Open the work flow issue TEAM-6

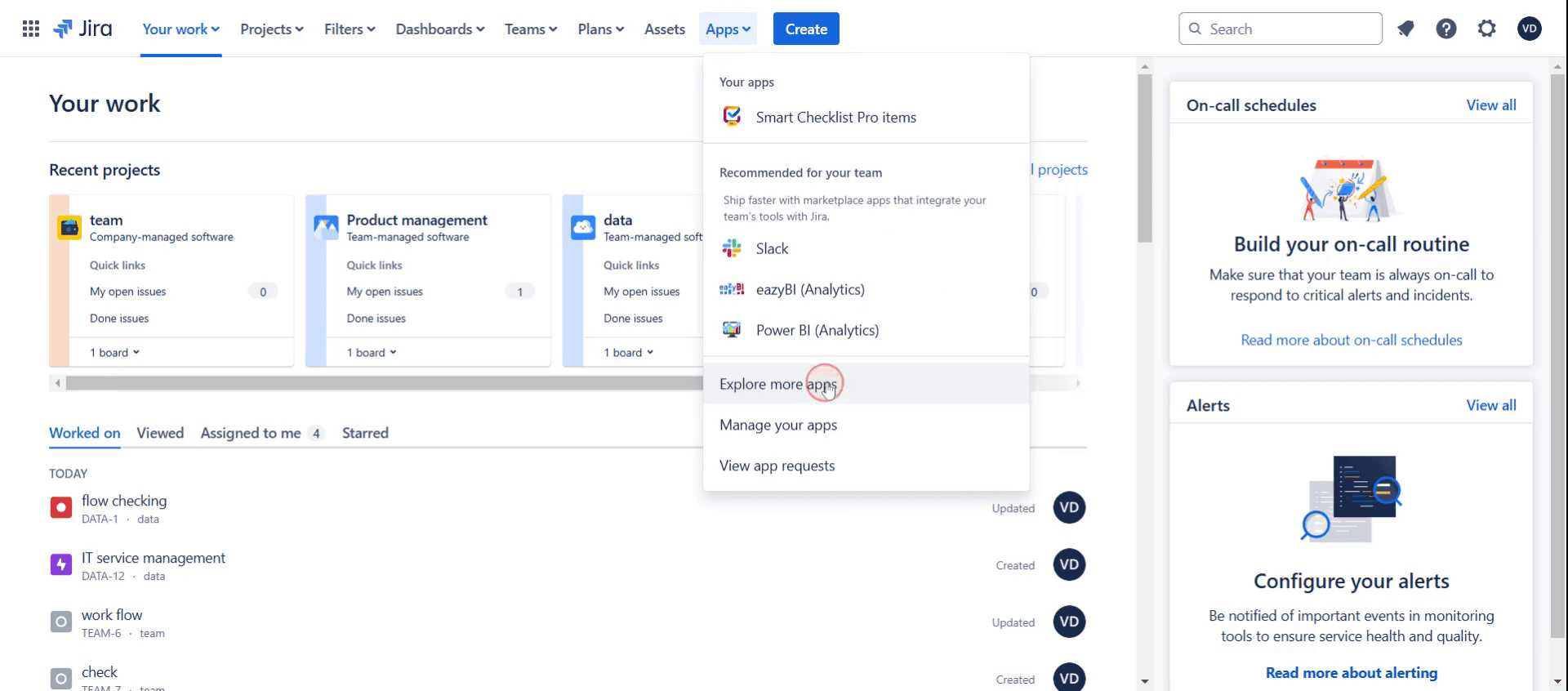coord(112,615)
